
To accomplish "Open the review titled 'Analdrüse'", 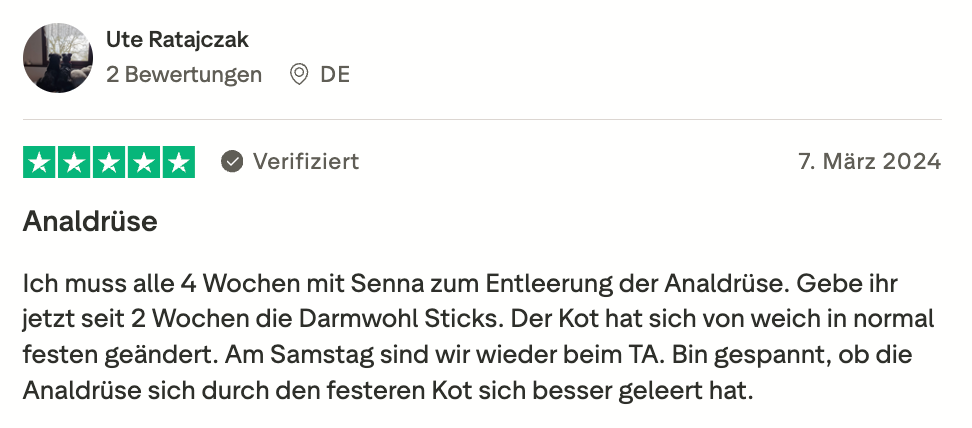I will 90,221.
